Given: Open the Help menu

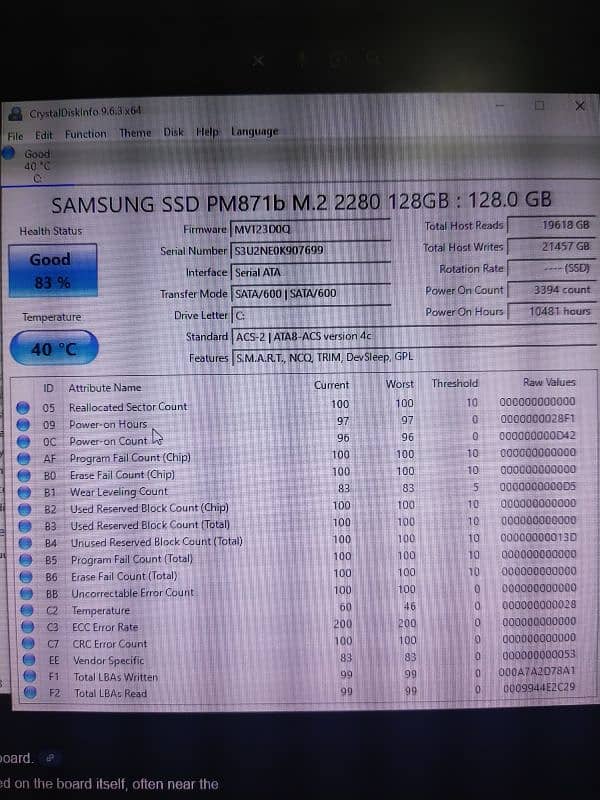Looking at the screenshot, I should [x=207, y=132].
